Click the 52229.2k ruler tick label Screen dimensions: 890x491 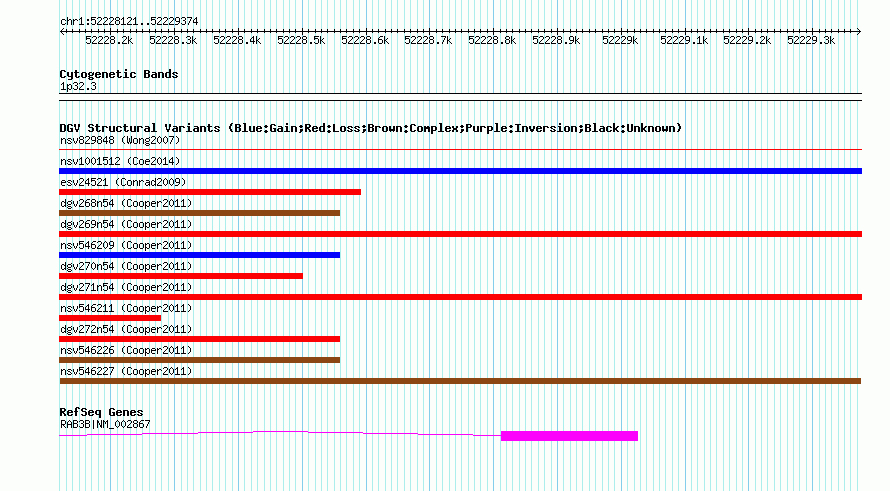747,40
